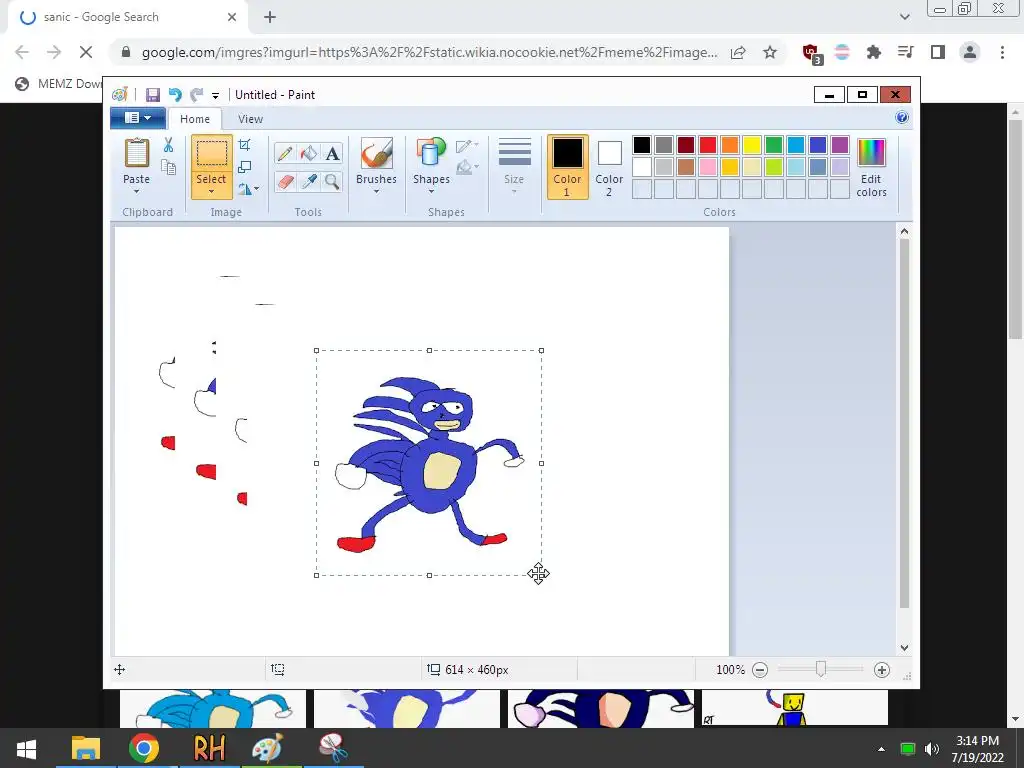This screenshot has height=768, width=1024.
Task: Open the Chrome Extensions puzzle icon
Action: click(874, 52)
